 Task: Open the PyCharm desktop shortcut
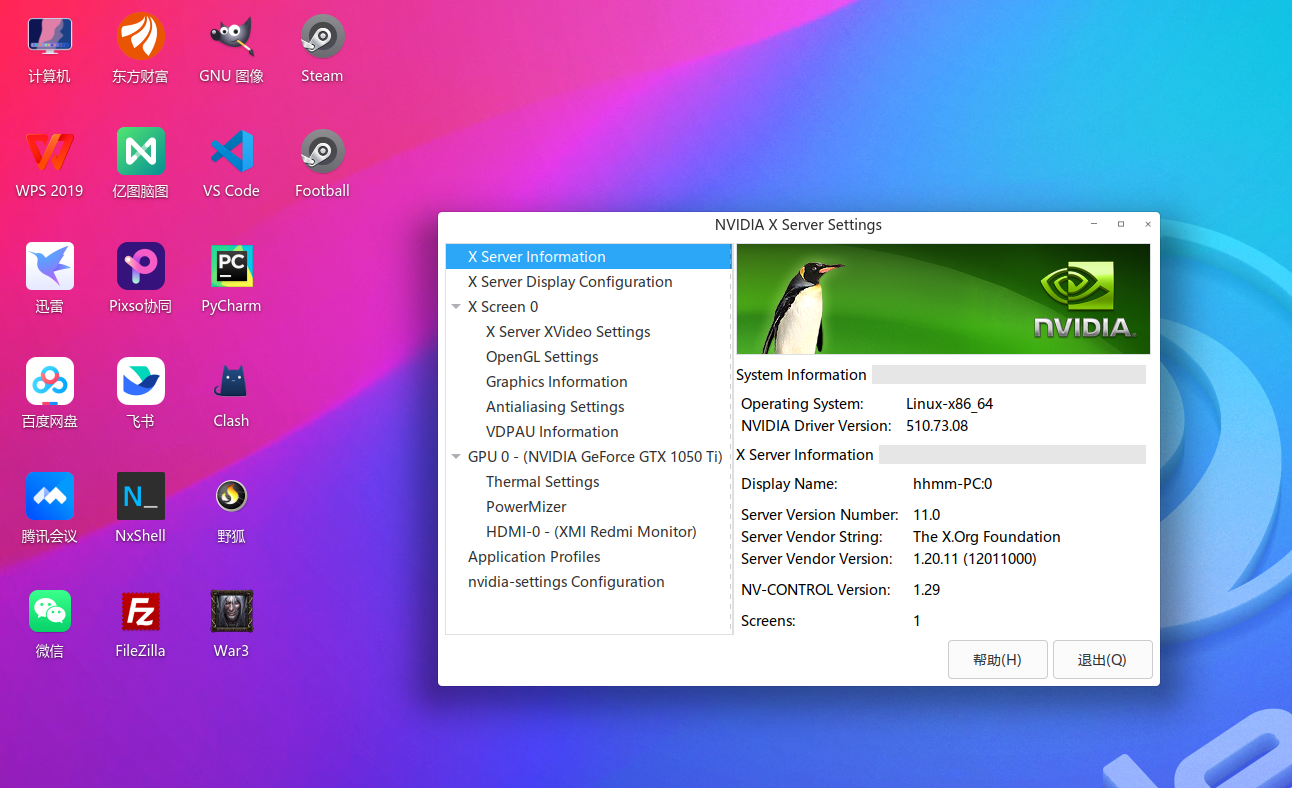(231, 267)
